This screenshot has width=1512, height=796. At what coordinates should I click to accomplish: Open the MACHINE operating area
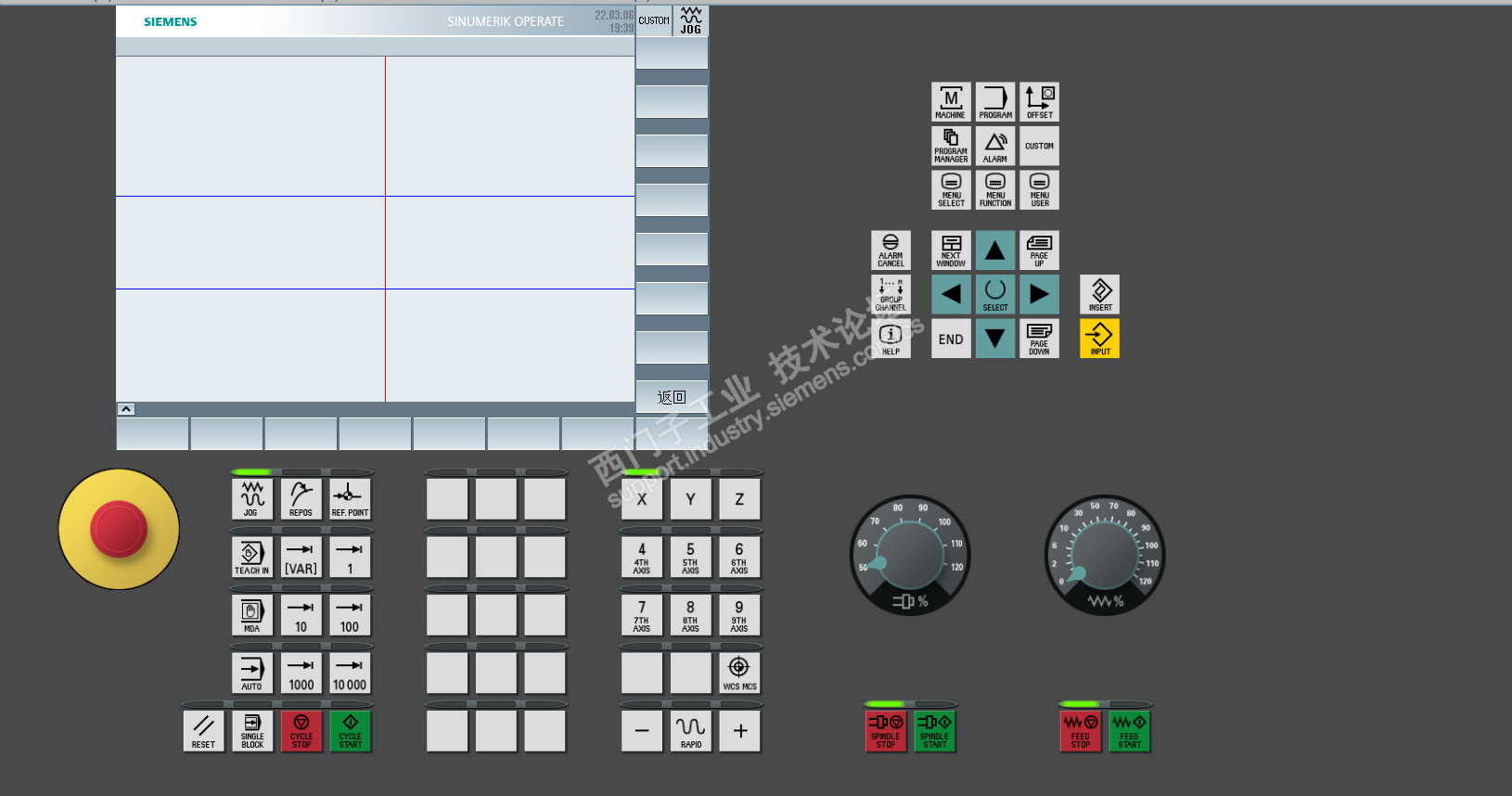point(951,102)
